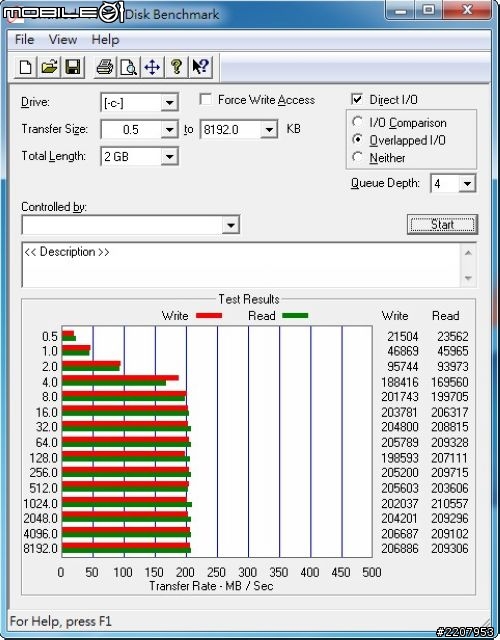Image resolution: width=500 pixels, height=640 pixels.
Task: Open the View menu
Action: (x=63, y=40)
